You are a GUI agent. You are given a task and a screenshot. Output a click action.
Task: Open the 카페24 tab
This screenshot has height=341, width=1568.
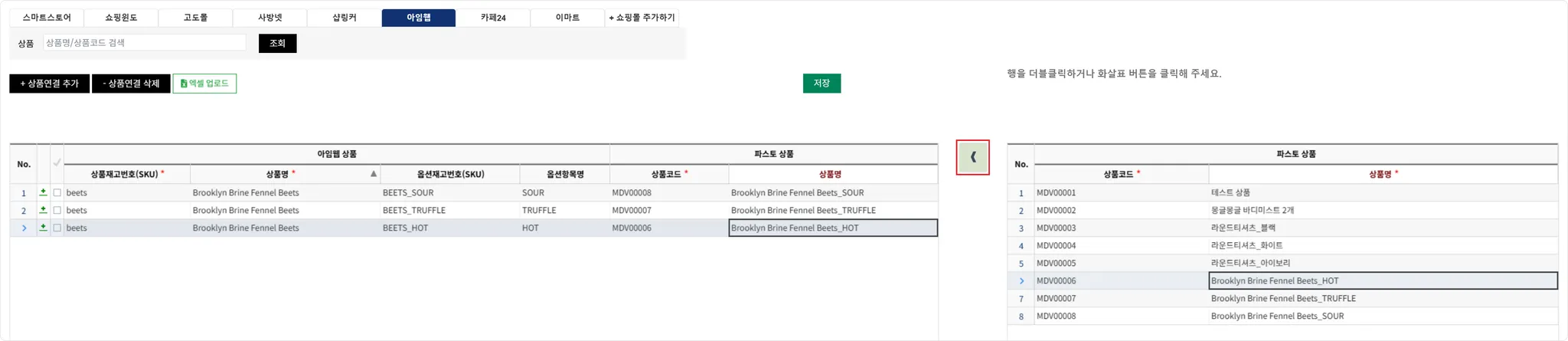(493, 18)
